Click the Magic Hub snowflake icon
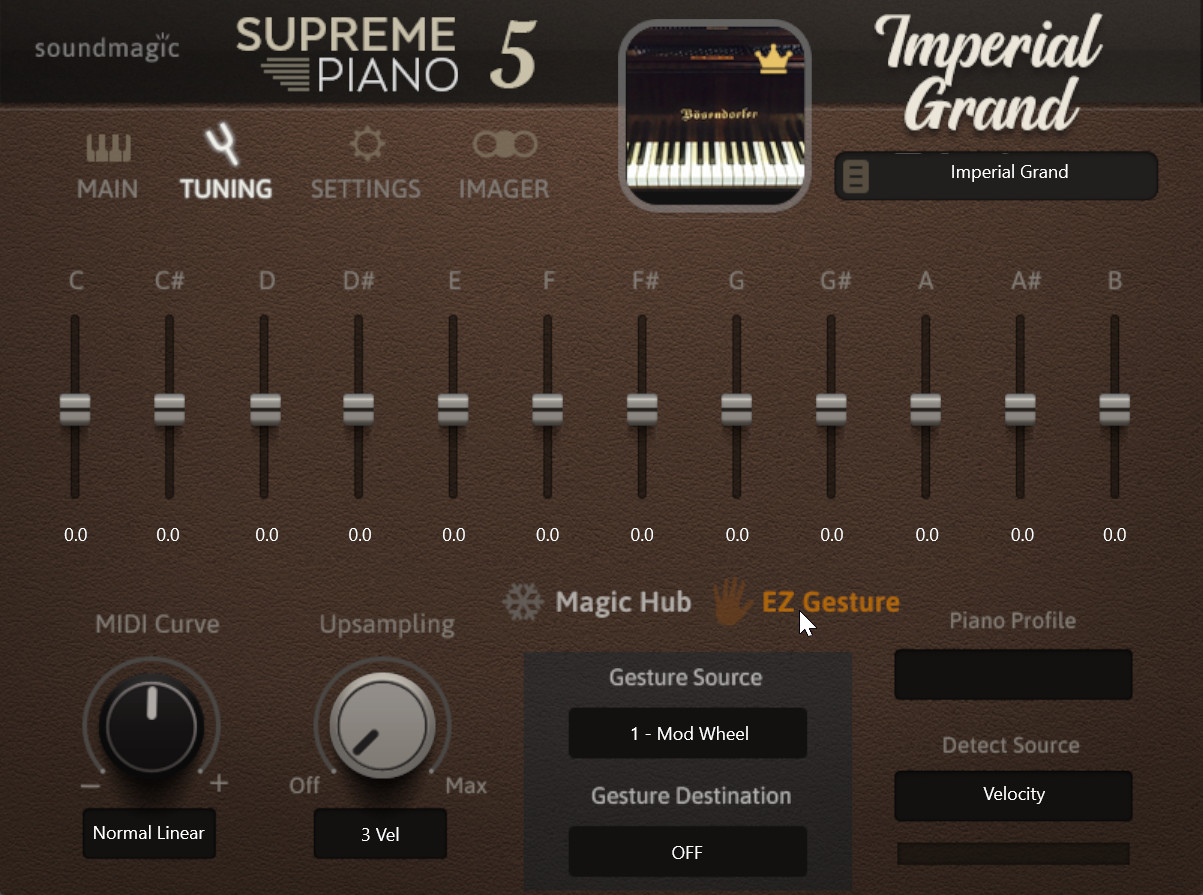1203x895 pixels. [522, 602]
